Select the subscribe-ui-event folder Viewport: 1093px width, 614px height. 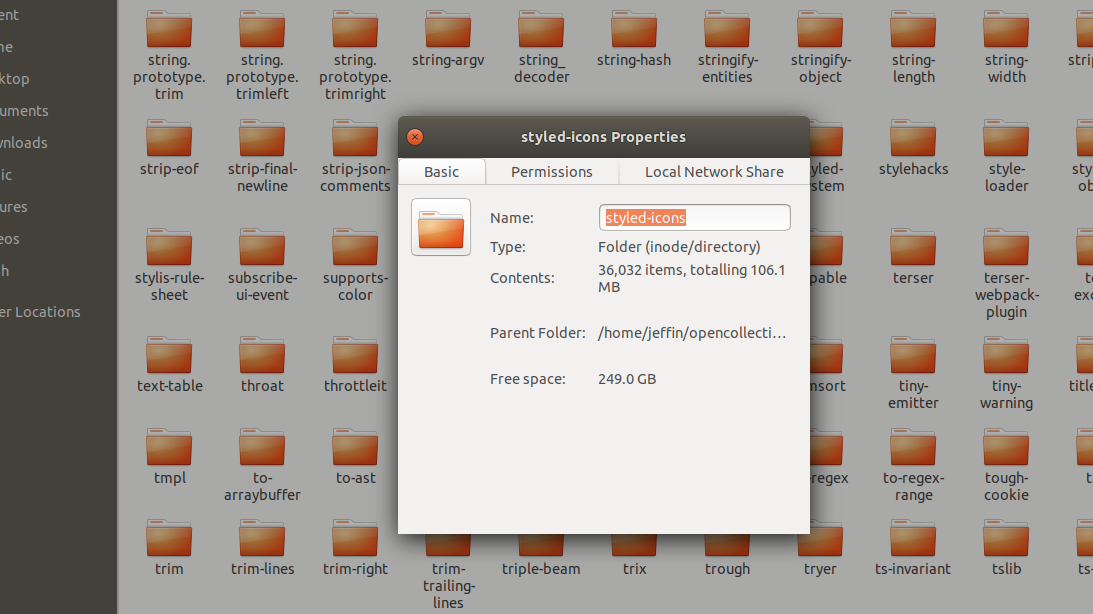tap(262, 265)
